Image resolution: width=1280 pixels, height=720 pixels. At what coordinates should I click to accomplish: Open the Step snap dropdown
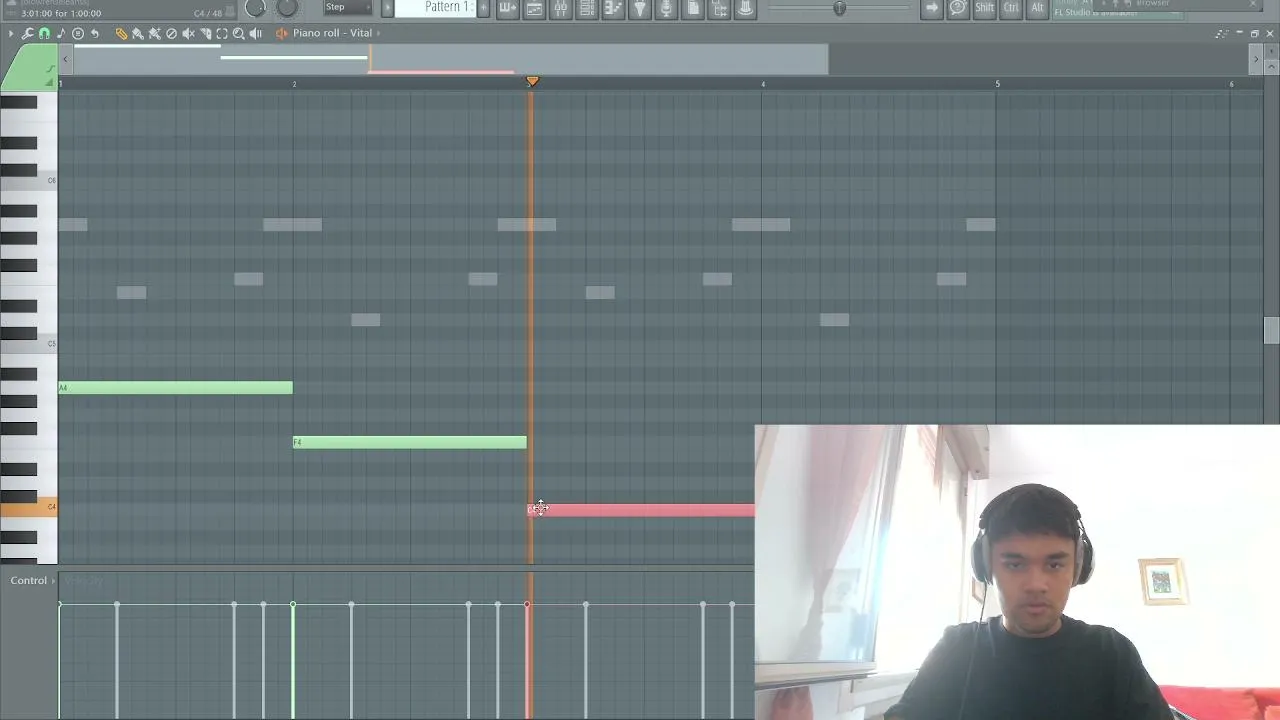[350, 7]
